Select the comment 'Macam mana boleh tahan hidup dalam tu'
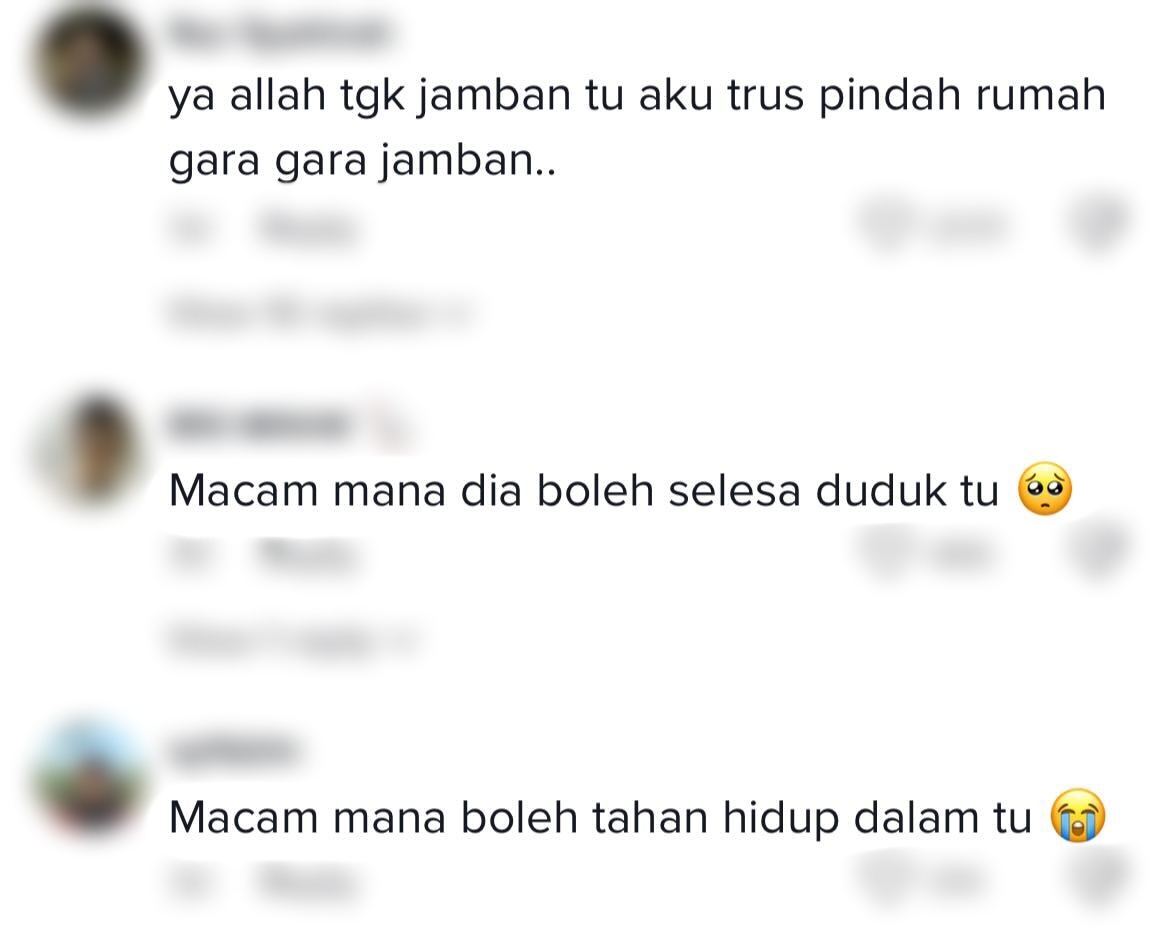The height and width of the screenshot is (939, 1170). click(637, 817)
